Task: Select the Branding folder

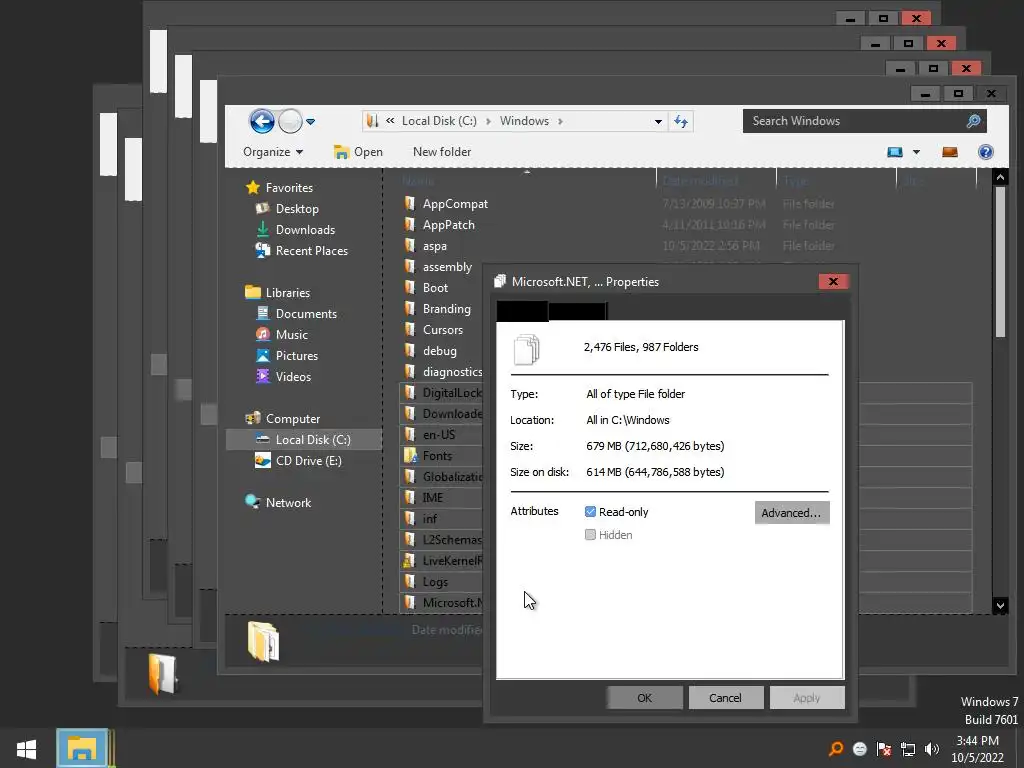Action: (438, 308)
